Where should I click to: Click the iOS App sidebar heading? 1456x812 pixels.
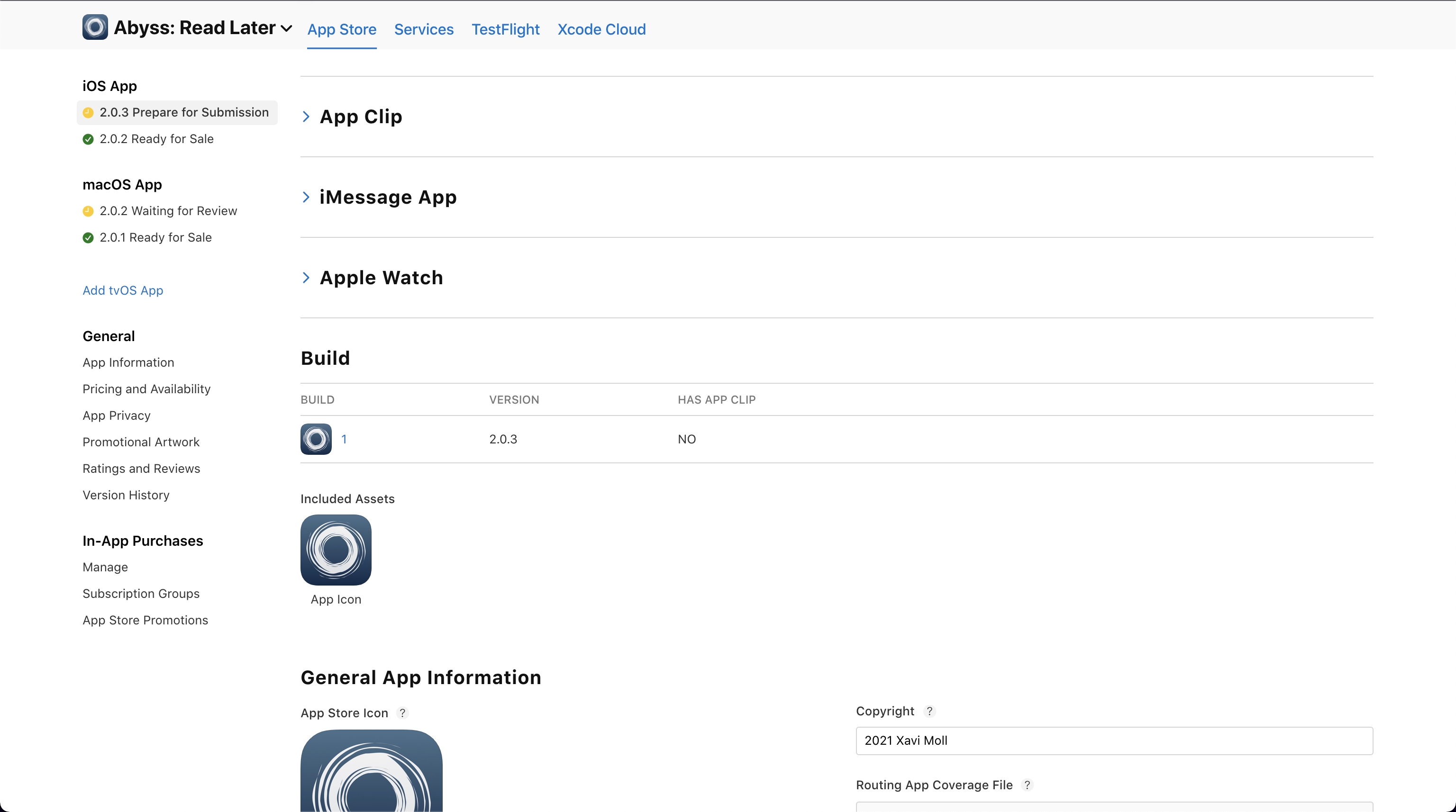pos(109,86)
